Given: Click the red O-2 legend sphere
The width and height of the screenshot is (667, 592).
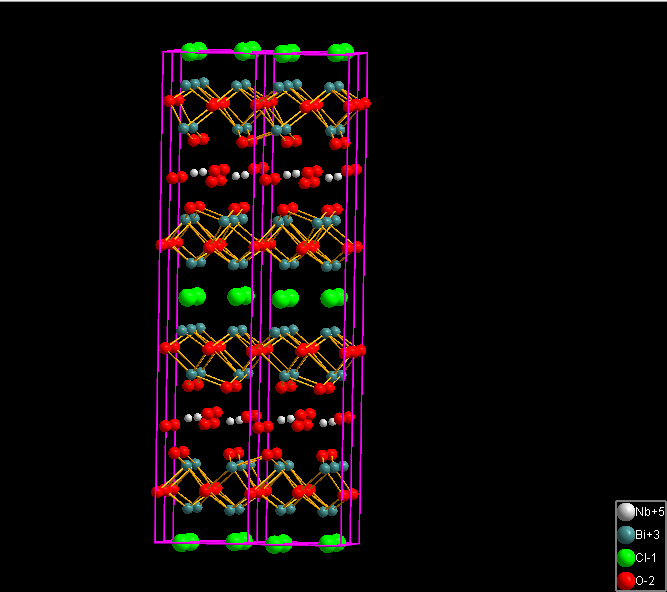Looking at the screenshot, I should 626,581.
